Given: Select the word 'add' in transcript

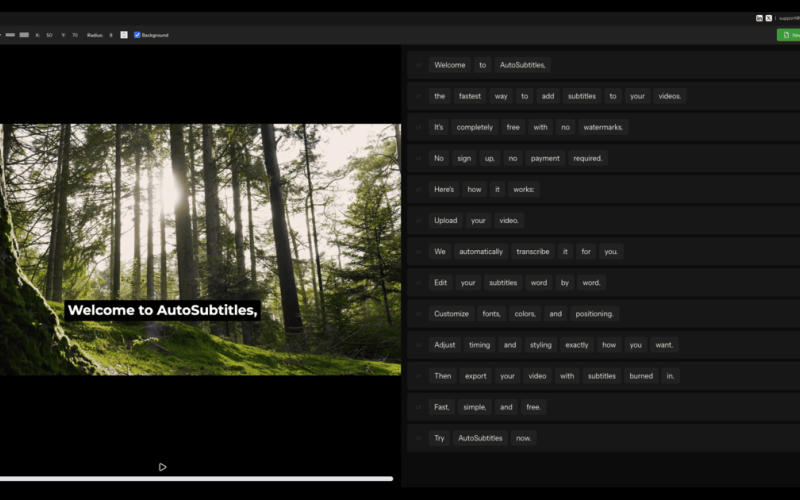Looking at the screenshot, I should [x=547, y=96].
